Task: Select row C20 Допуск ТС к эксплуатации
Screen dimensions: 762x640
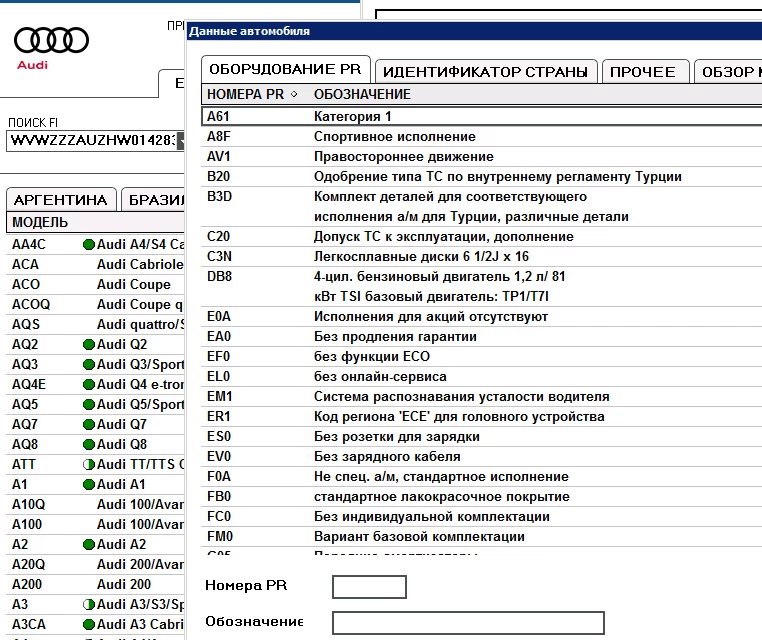Action: pyautogui.click(x=482, y=237)
